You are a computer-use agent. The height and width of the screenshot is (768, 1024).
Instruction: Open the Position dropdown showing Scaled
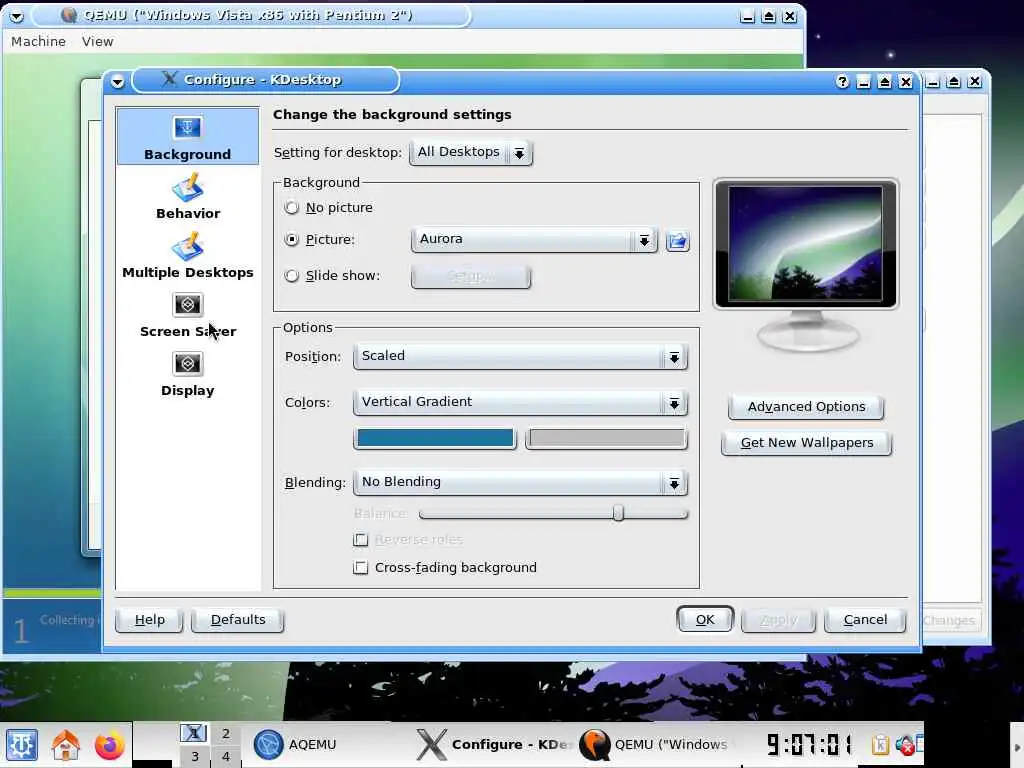coord(520,357)
